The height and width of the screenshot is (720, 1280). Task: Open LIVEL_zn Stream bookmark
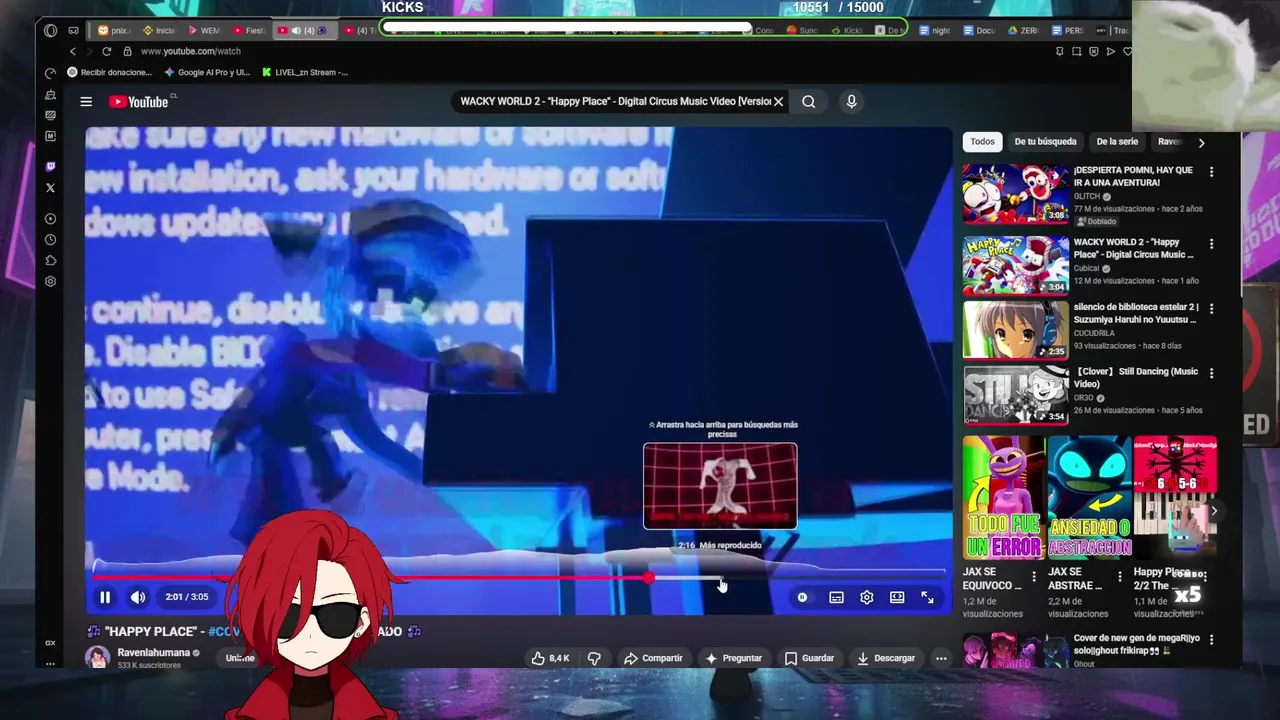click(x=305, y=72)
